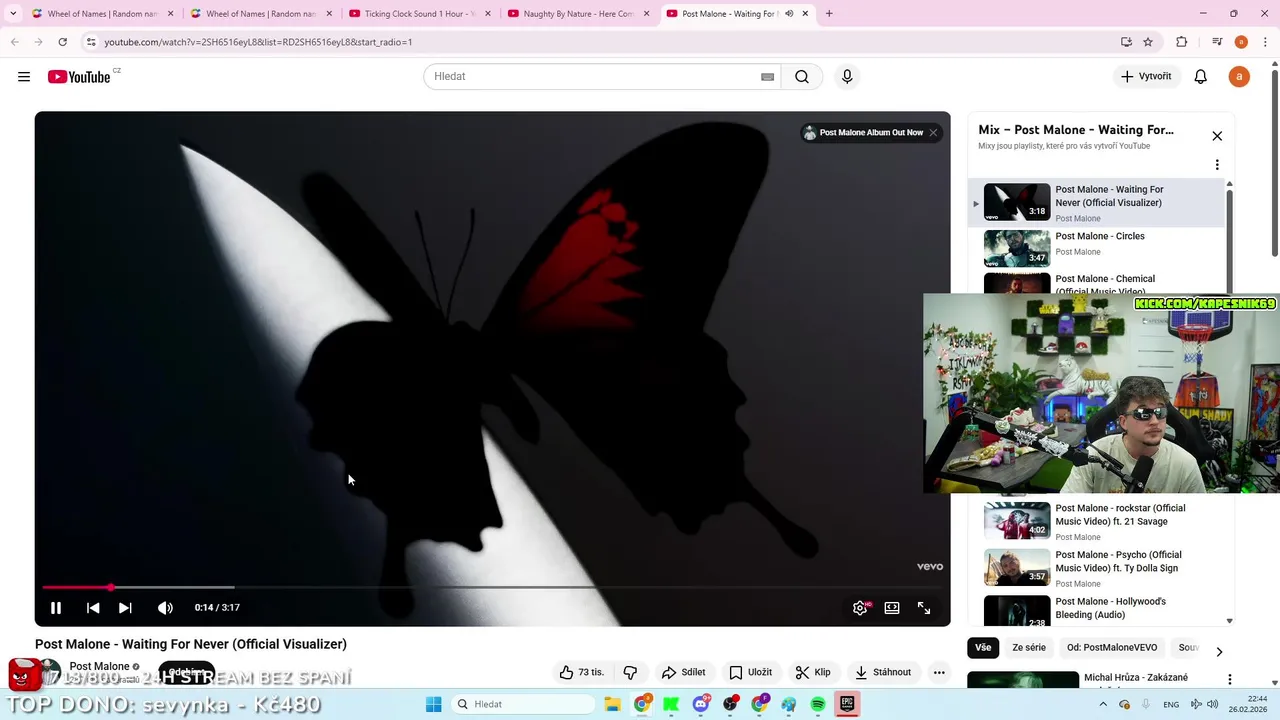The width and height of the screenshot is (1280, 720).
Task: Like the video with 73 tis.
Action: tap(581, 672)
